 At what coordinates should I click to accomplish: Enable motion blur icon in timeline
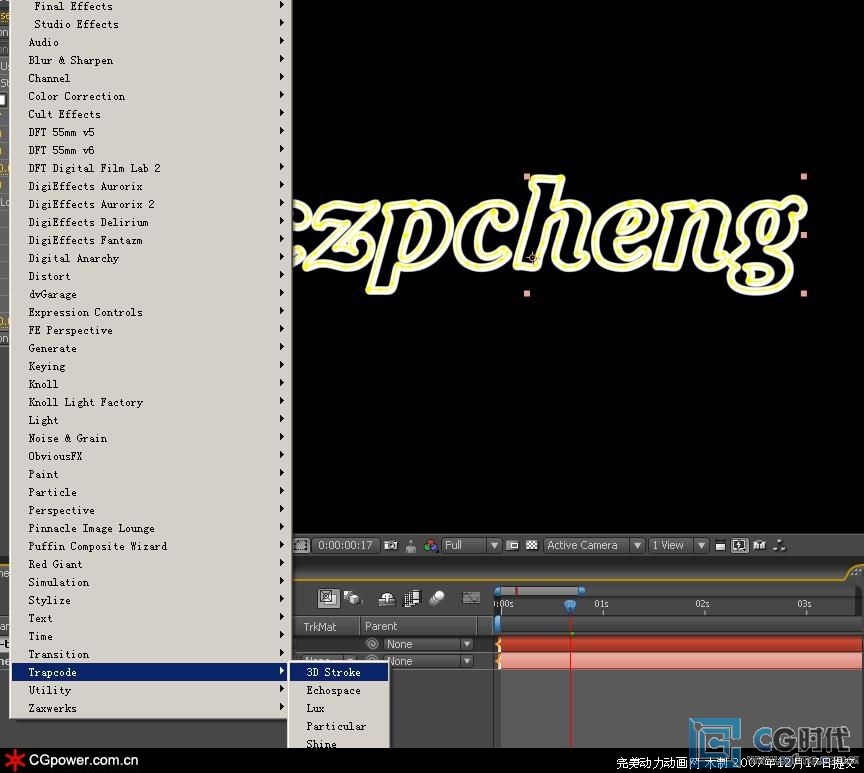pyautogui.click(x=437, y=598)
